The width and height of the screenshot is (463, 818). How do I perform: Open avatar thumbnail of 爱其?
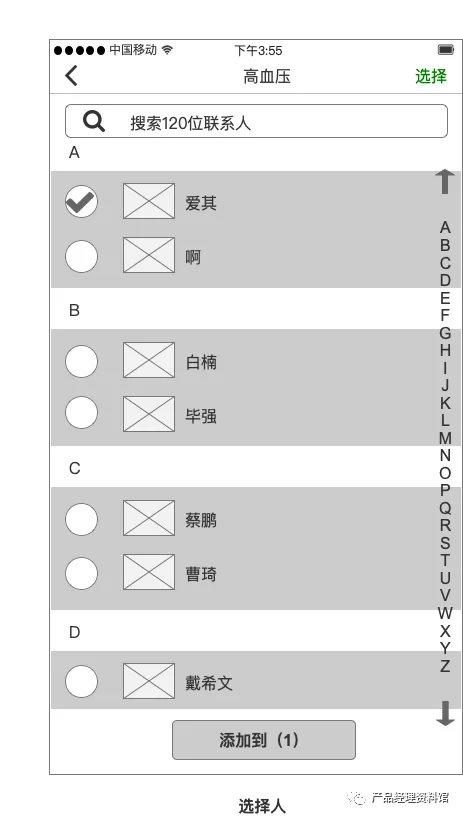pyautogui.click(x=149, y=201)
